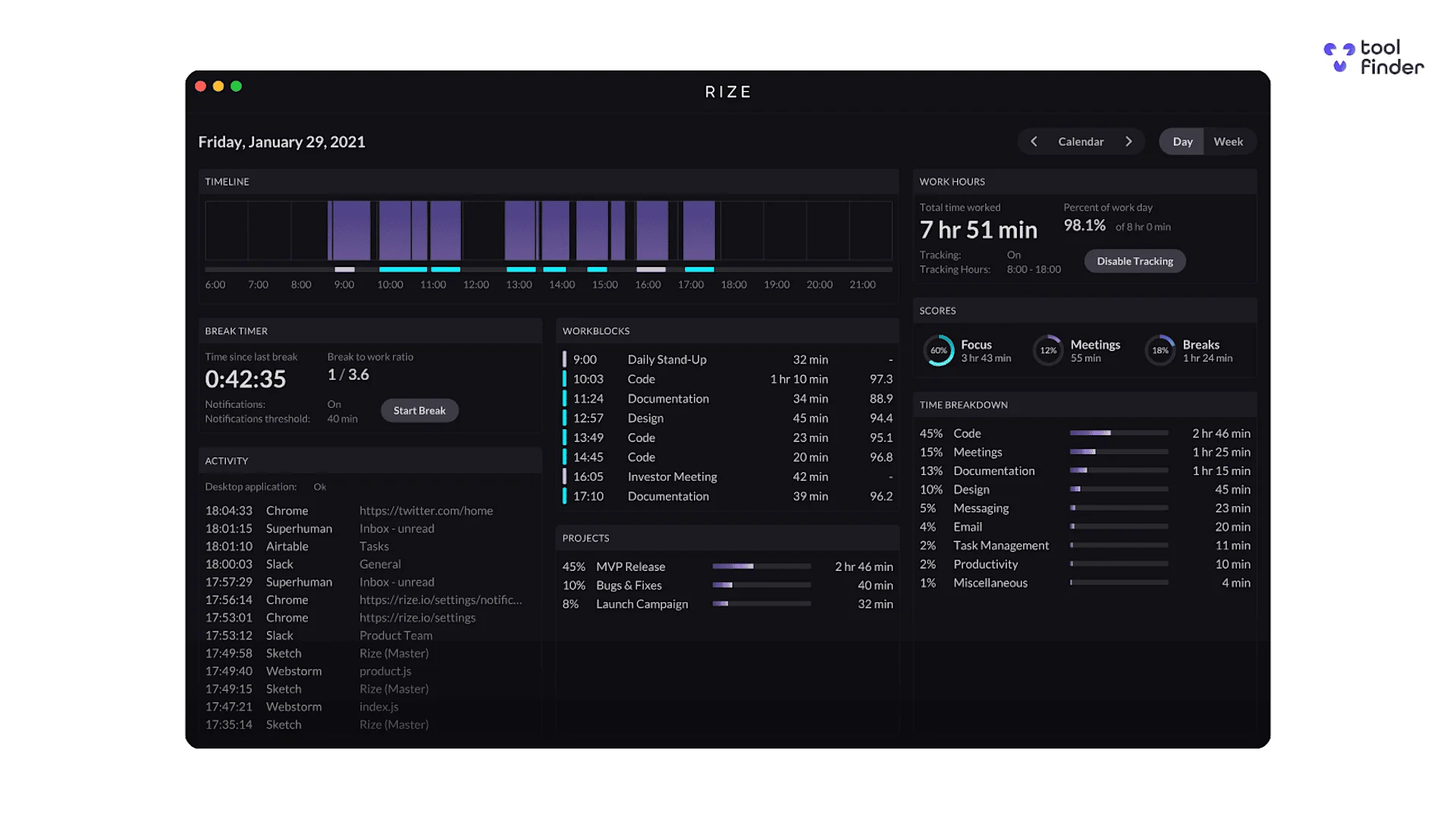Select the Day tab
Screen dimensions: 1456x819
click(x=1181, y=141)
